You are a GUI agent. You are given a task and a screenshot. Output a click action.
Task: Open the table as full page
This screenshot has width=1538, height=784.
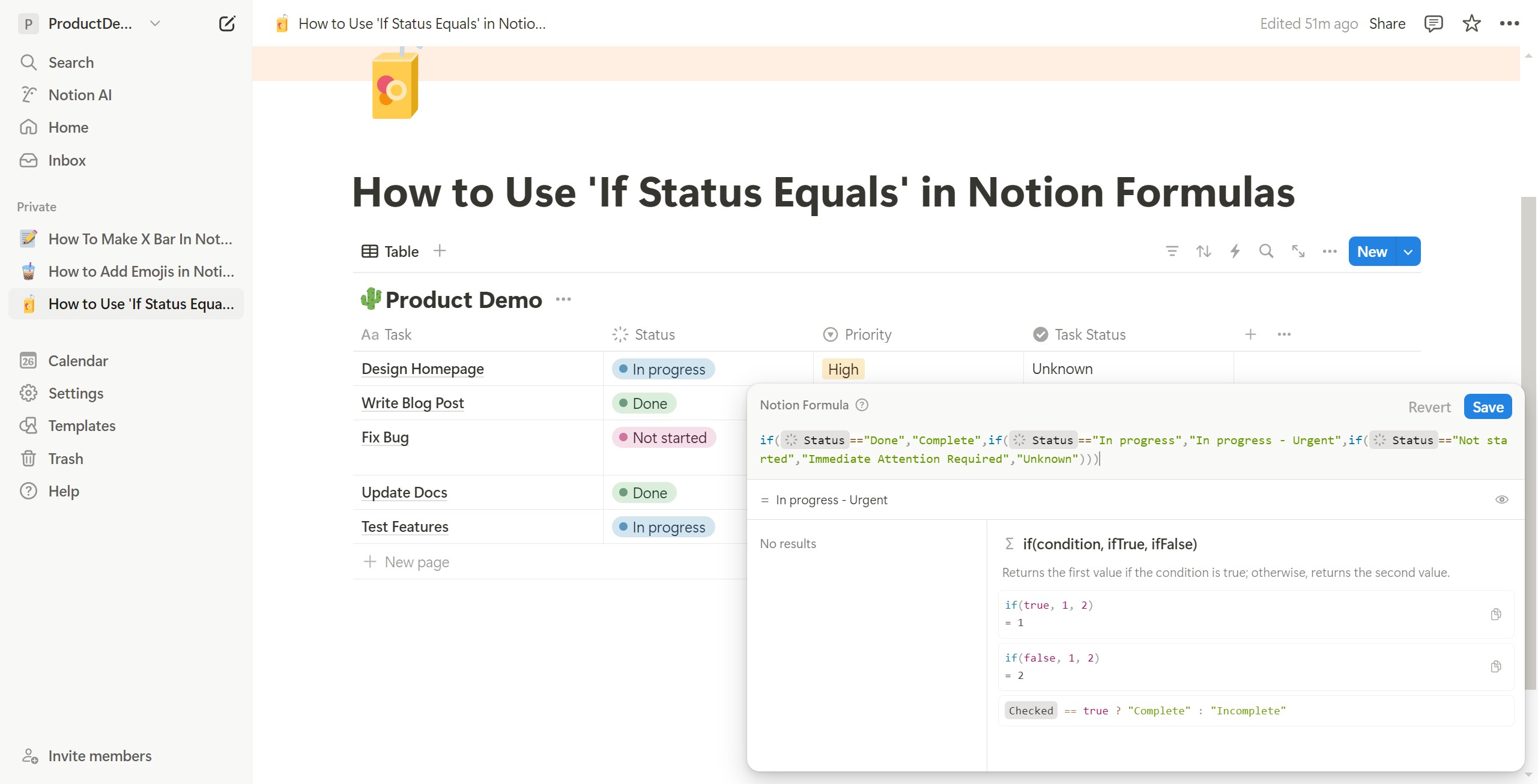1298,251
